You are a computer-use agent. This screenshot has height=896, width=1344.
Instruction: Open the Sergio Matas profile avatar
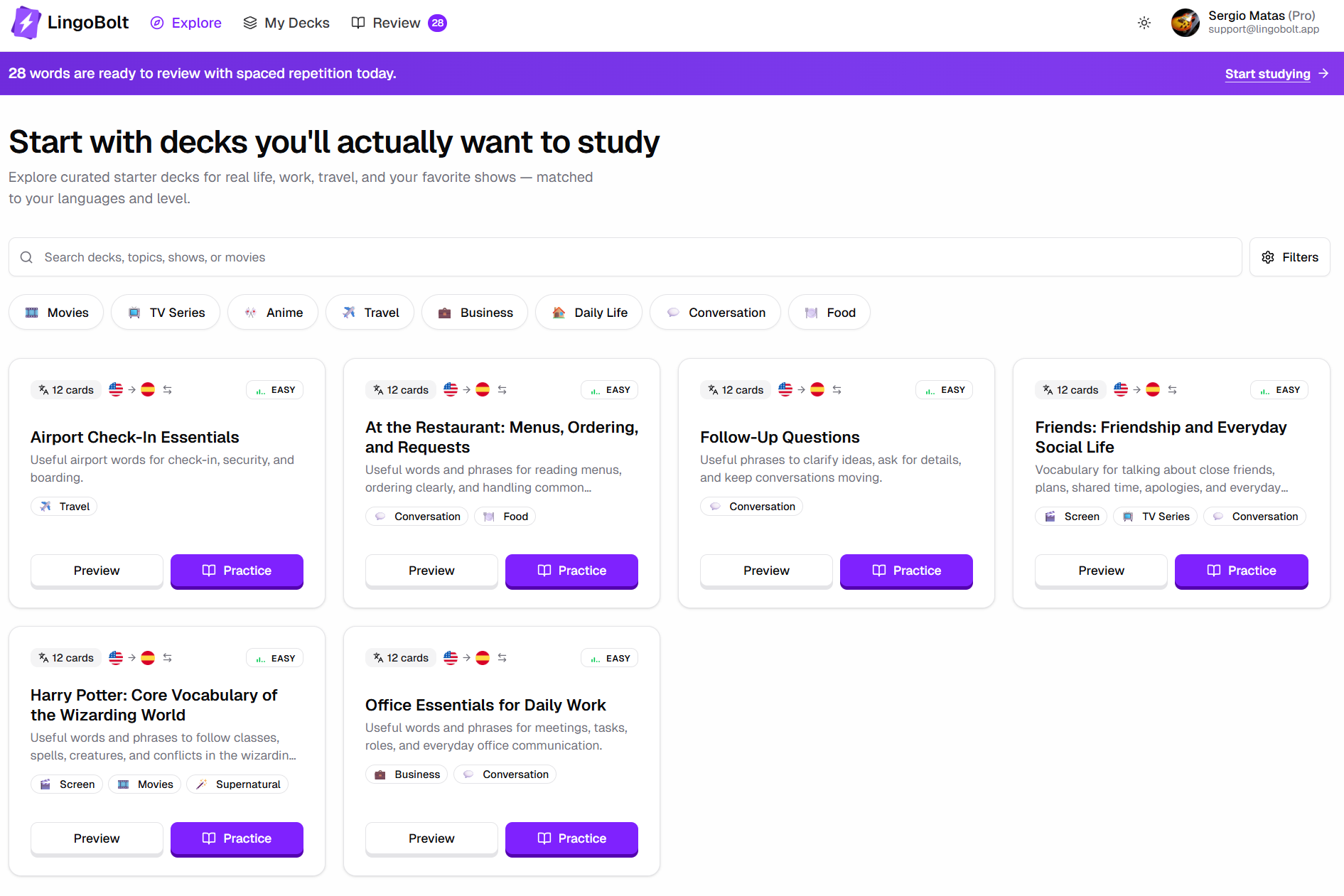click(1185, 23)
